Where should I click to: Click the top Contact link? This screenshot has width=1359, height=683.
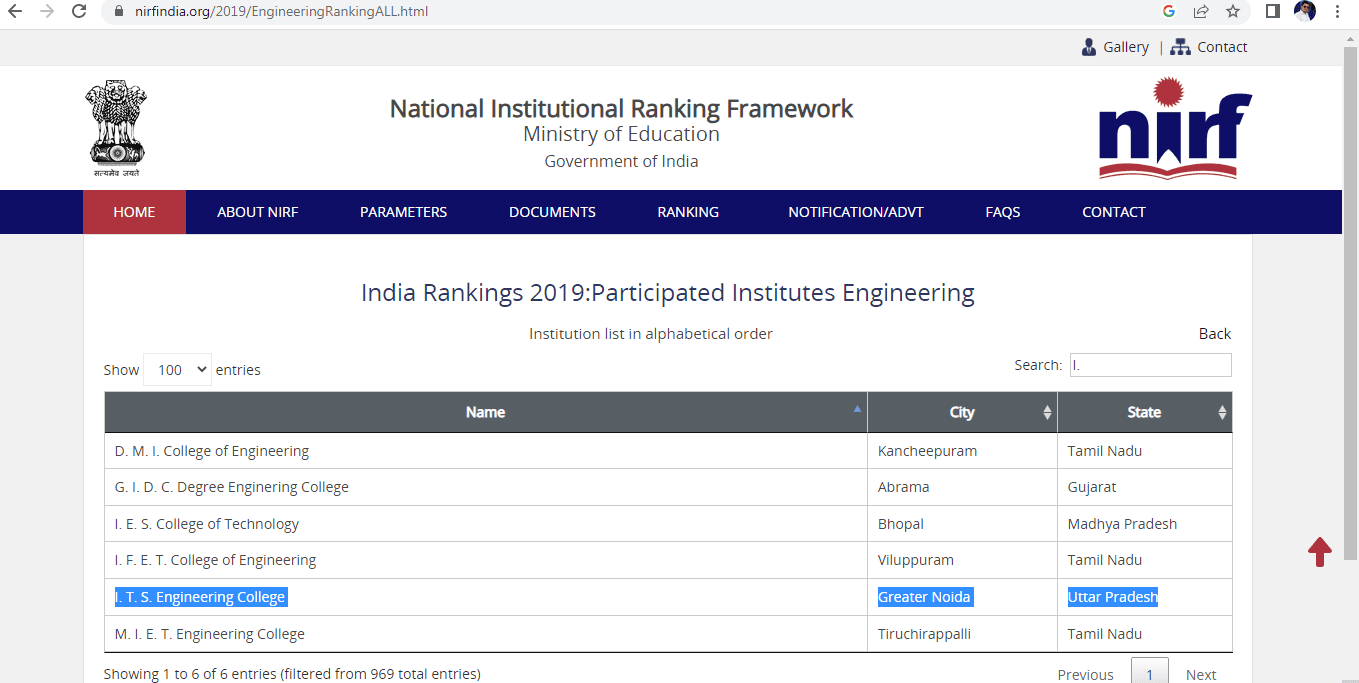(1222, 47)
